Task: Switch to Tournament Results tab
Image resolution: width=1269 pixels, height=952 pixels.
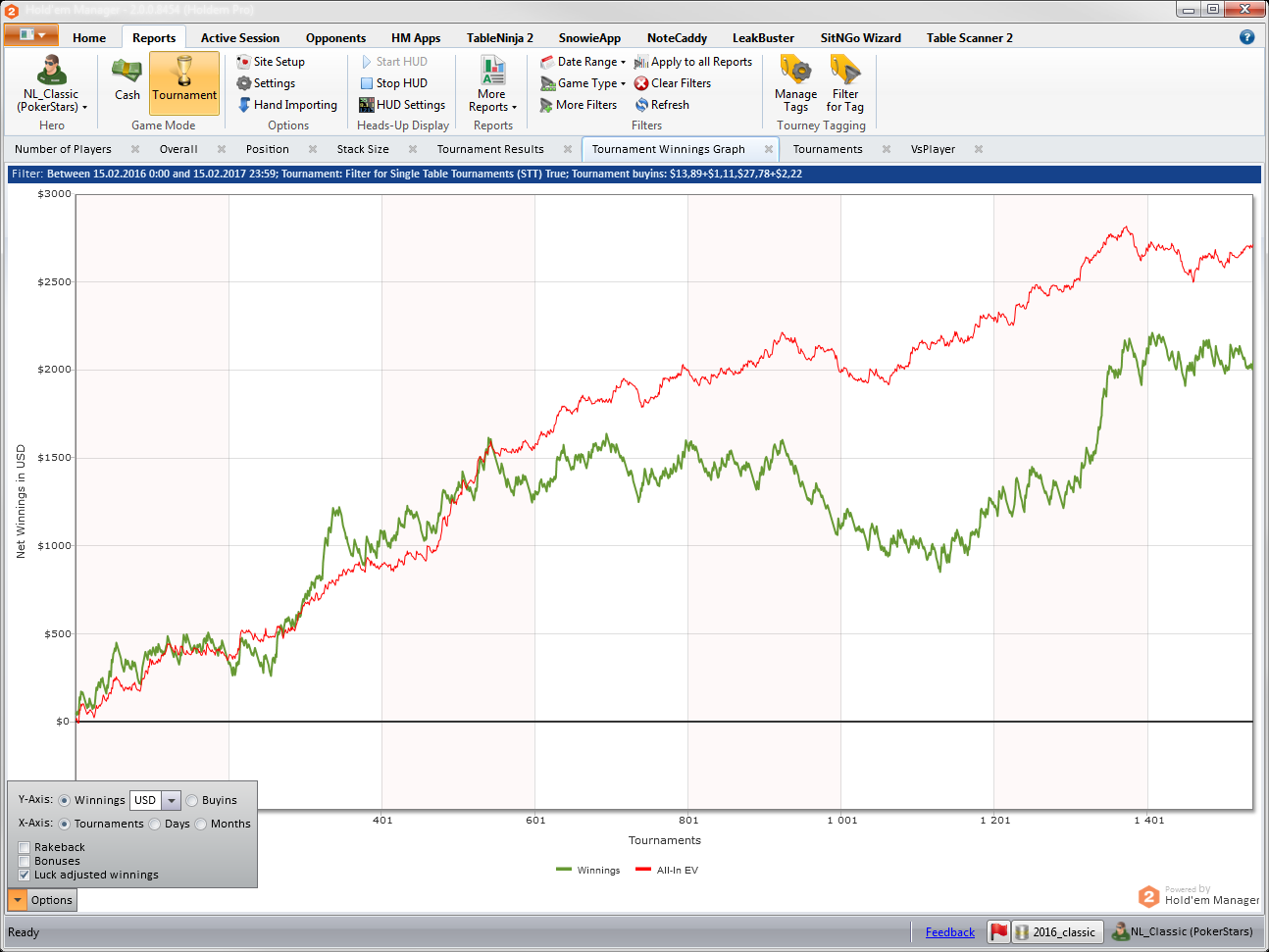Action: coord(490,149)
